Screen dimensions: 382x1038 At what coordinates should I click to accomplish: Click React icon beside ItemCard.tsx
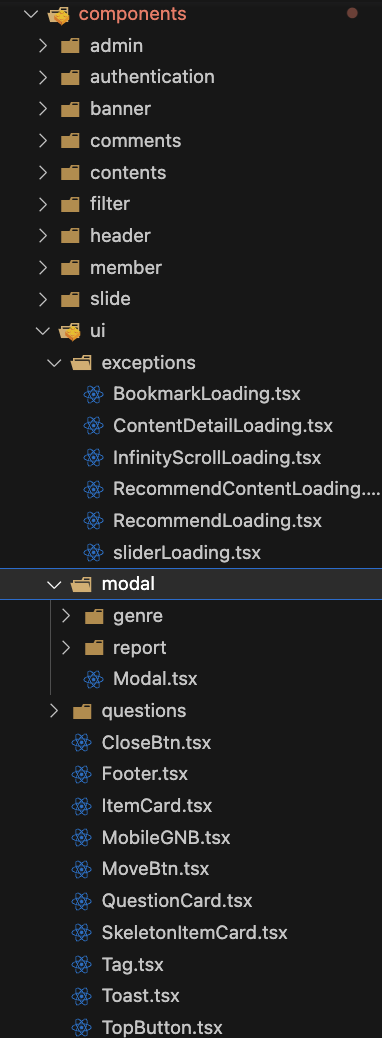[81, 806]
